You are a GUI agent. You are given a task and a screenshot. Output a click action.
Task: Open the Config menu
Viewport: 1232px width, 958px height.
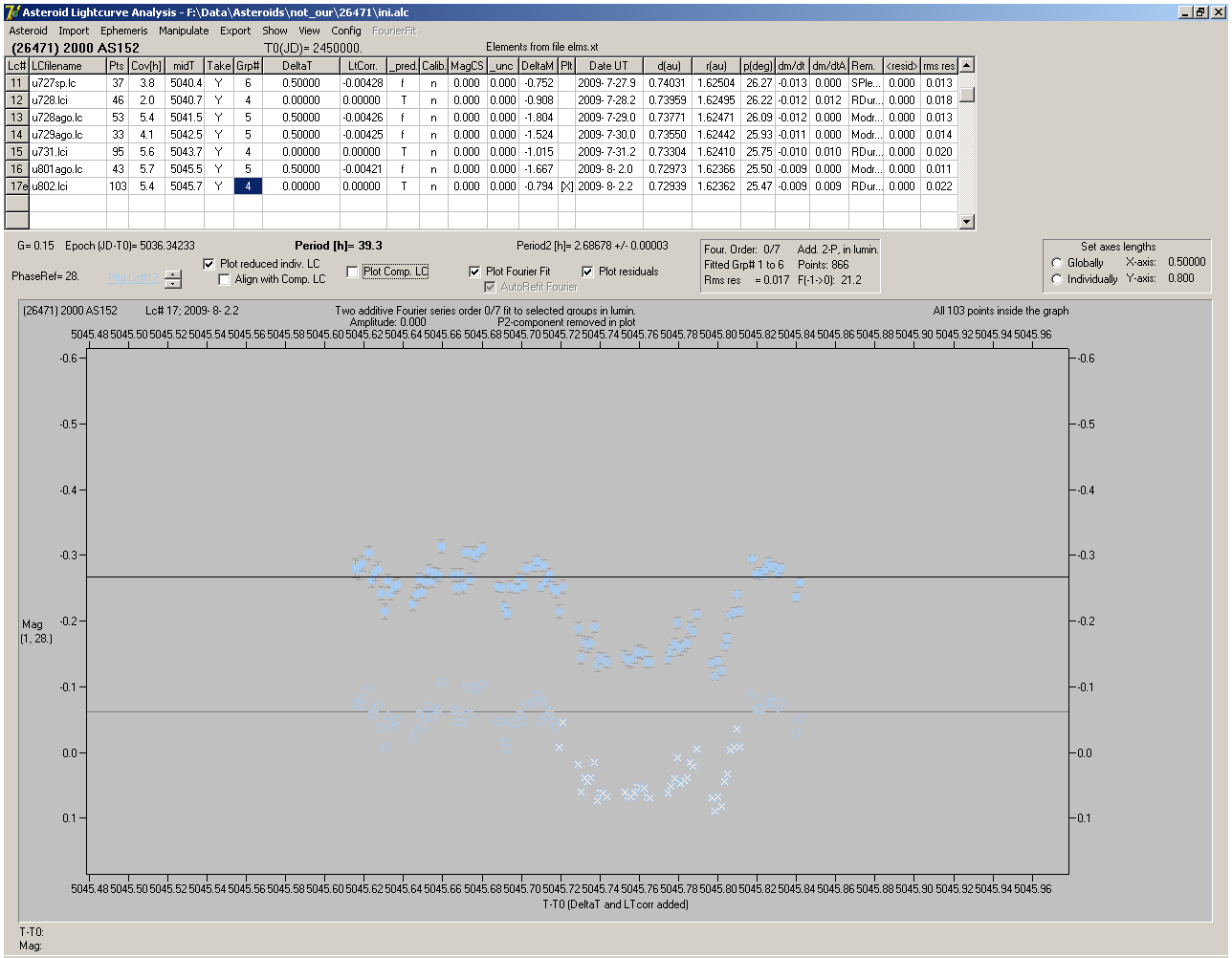tap(346, 31)
